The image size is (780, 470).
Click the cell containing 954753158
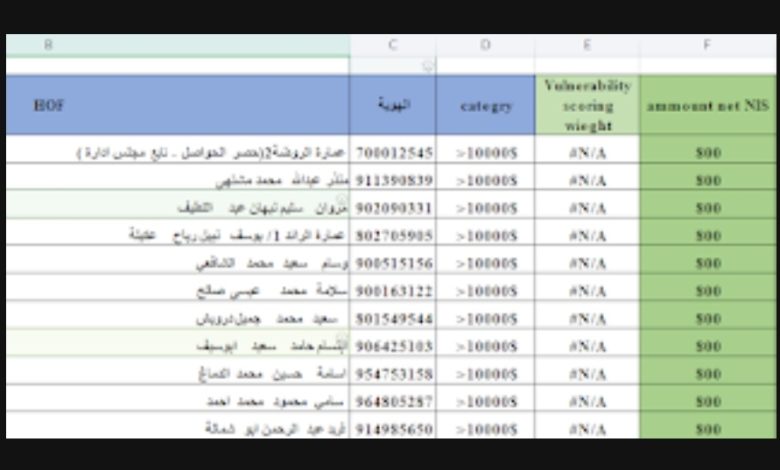(393, 374)
